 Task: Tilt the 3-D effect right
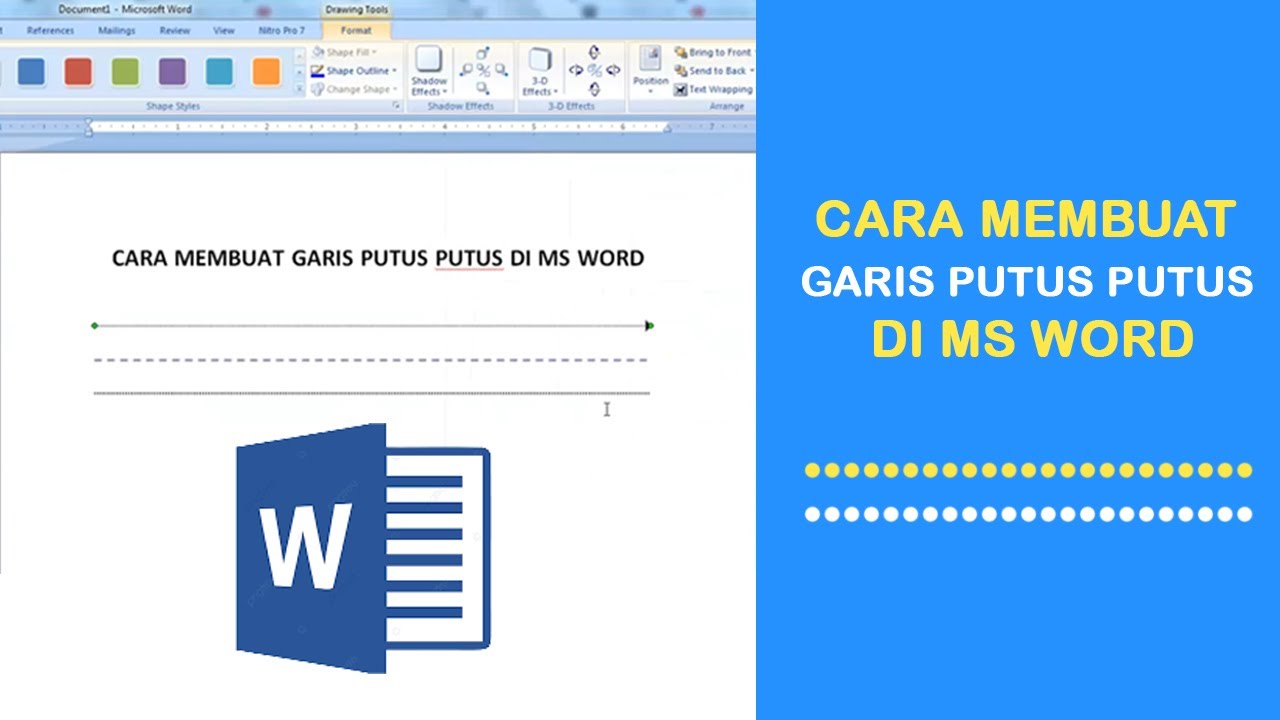612,70
